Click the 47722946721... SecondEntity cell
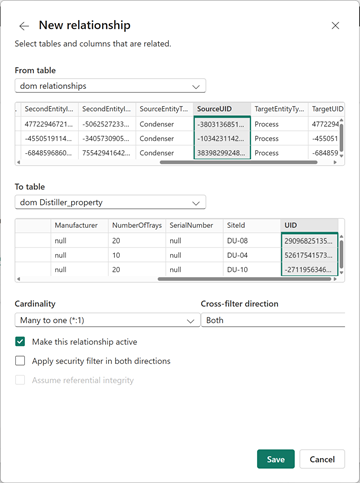360x483 pixels. 49,124
